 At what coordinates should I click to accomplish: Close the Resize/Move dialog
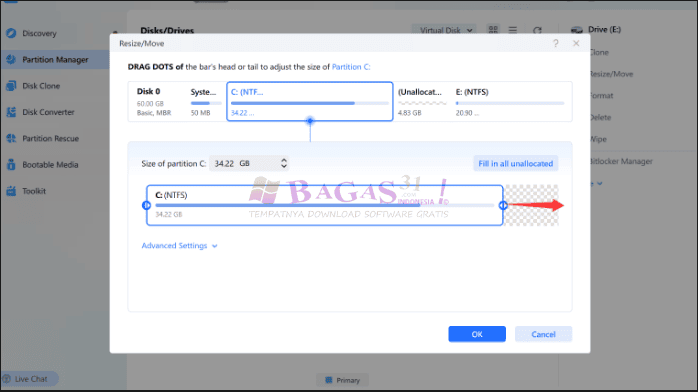[576, 43]
